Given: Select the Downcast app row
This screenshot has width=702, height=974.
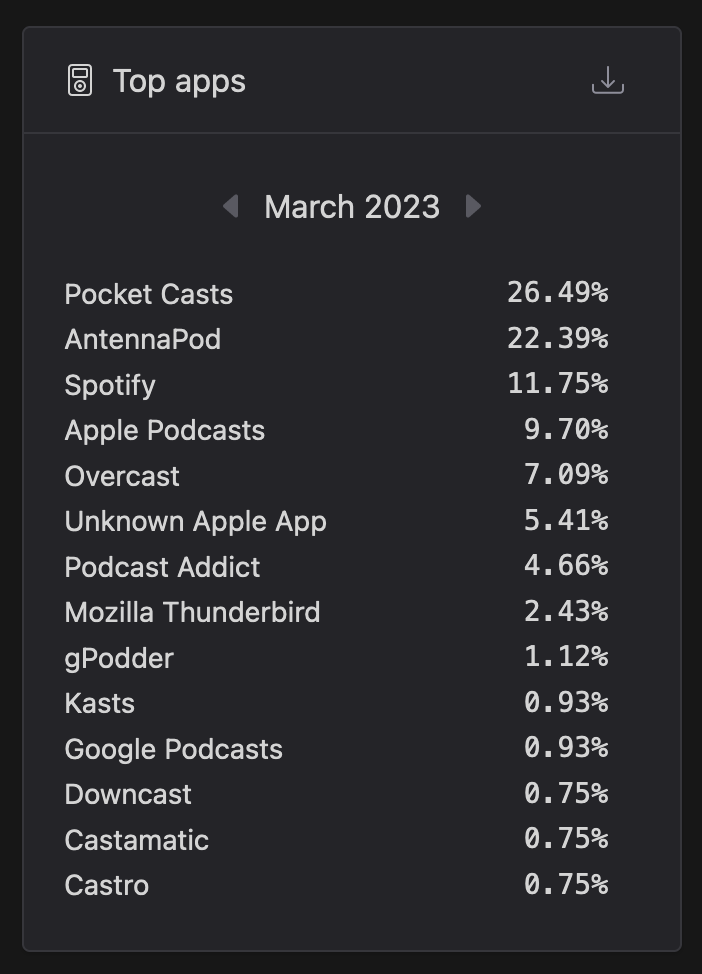Looking at the screenshot, I should (336, 794).
